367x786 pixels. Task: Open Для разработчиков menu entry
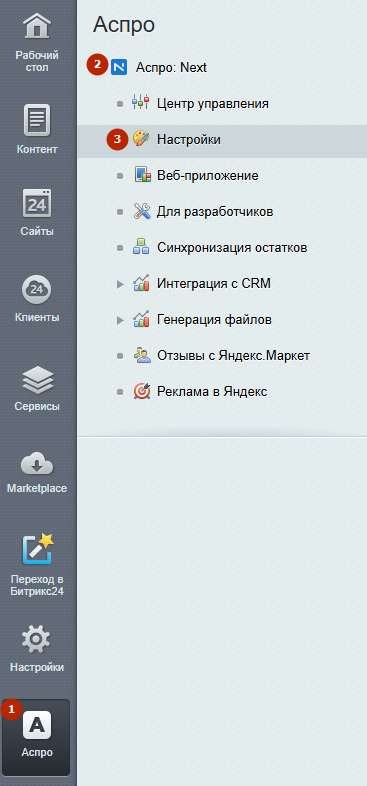tap(215, 212)
